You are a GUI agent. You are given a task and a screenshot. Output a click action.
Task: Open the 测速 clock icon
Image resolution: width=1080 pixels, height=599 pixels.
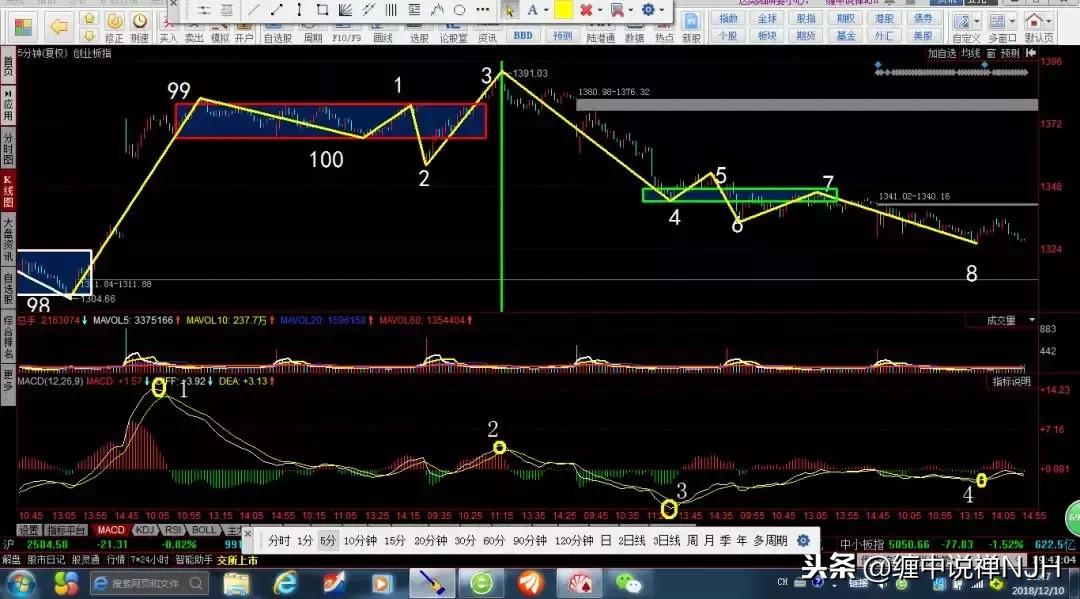(140, 21)
